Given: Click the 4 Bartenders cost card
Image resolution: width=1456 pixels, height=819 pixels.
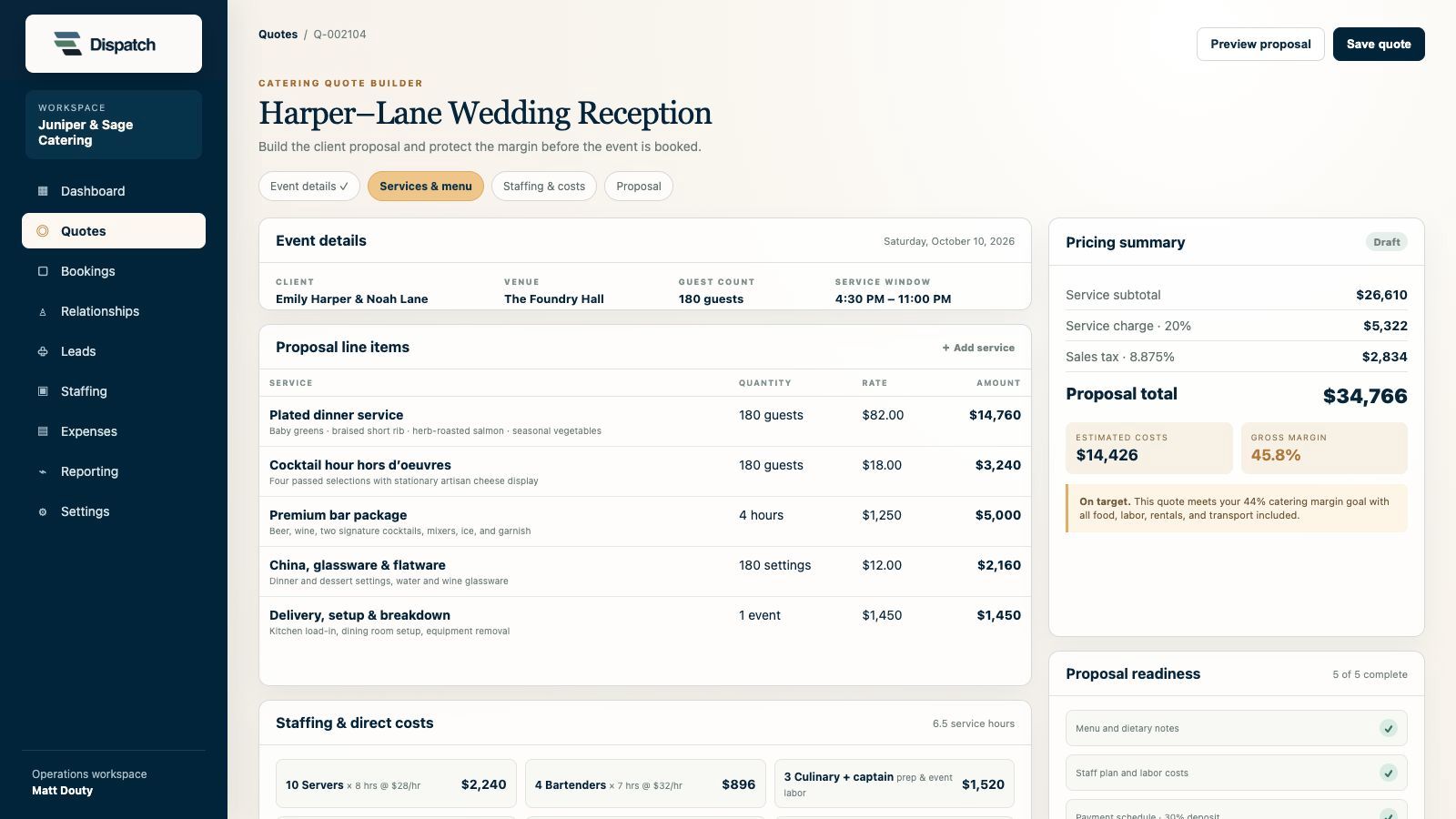Looking at the screenshot, I should [x=645, y=784].
